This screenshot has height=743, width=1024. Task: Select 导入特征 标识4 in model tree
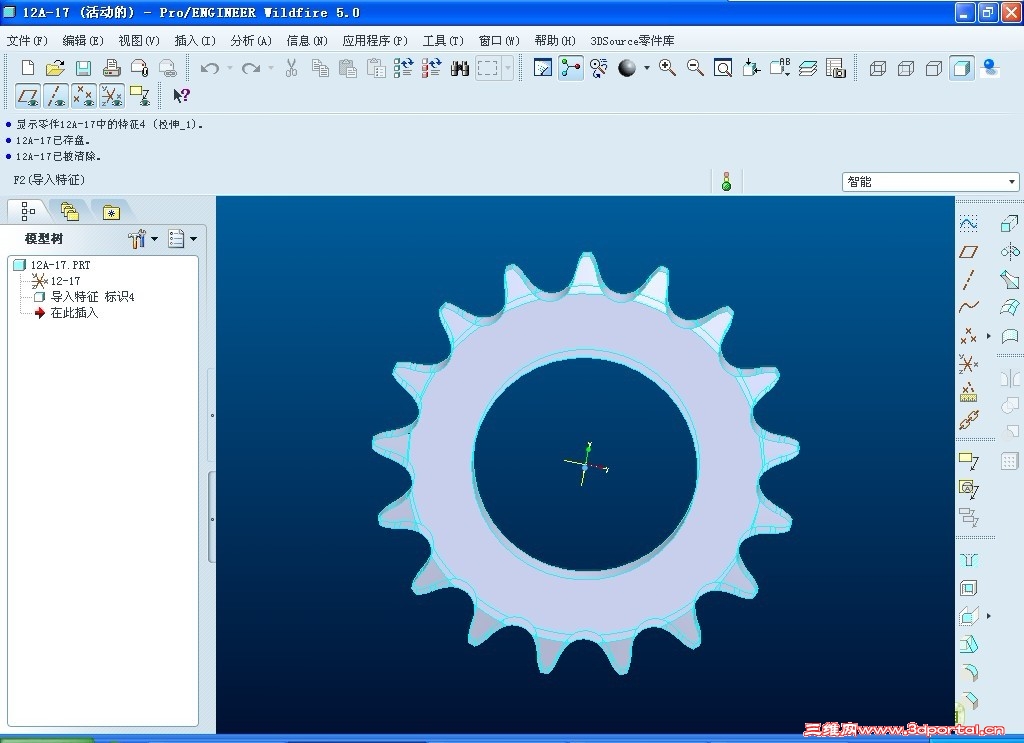[92, 297]
